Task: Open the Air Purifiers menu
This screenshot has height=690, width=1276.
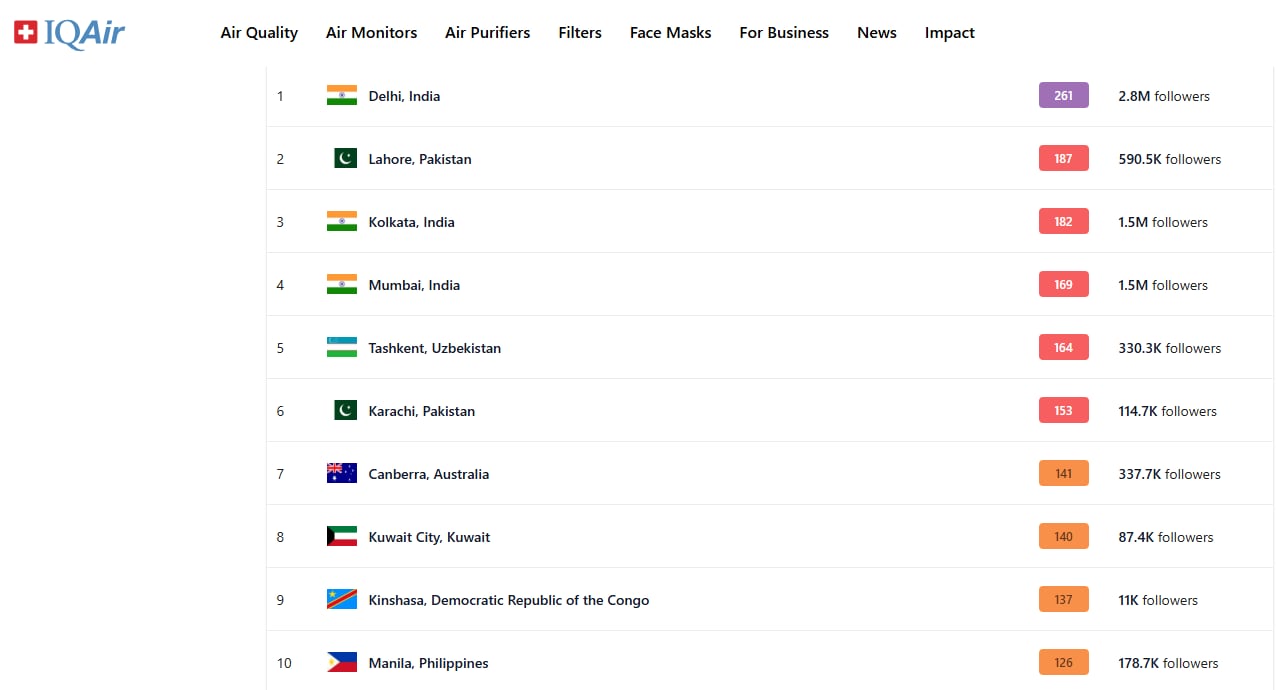Action: [488, 33]
